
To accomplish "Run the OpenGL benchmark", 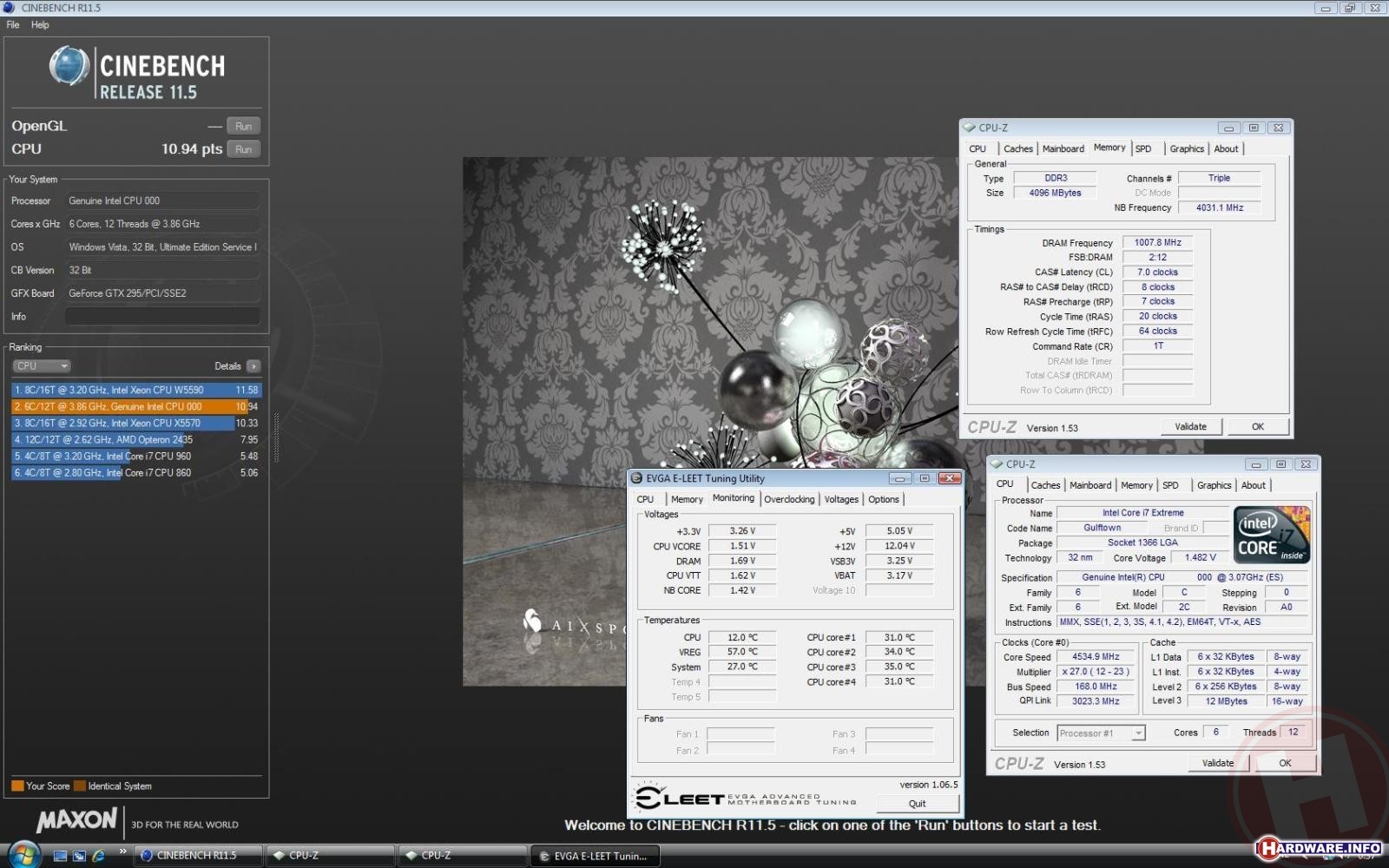I will point(244,127).
